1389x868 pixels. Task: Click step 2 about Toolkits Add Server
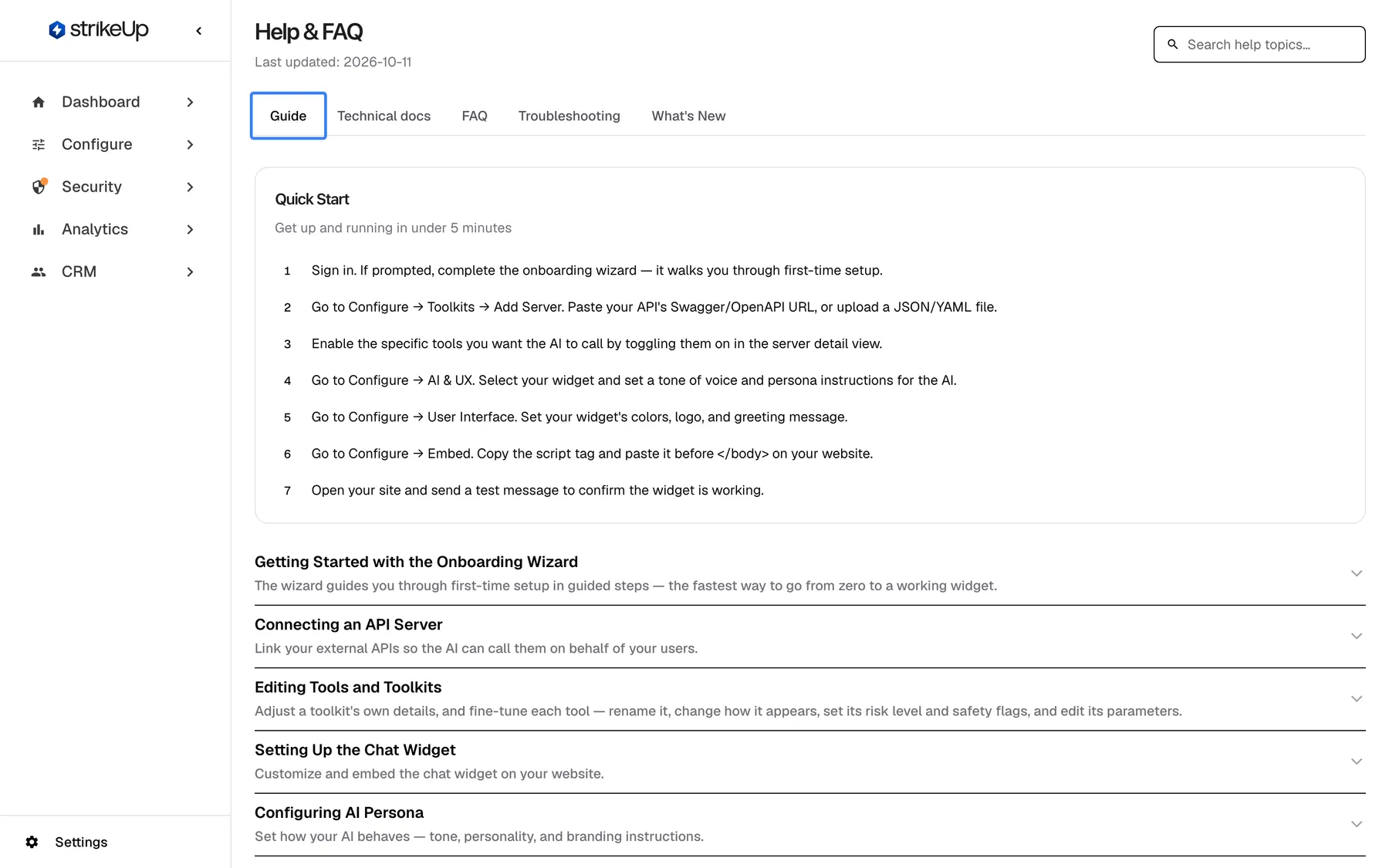pos(654,307)
